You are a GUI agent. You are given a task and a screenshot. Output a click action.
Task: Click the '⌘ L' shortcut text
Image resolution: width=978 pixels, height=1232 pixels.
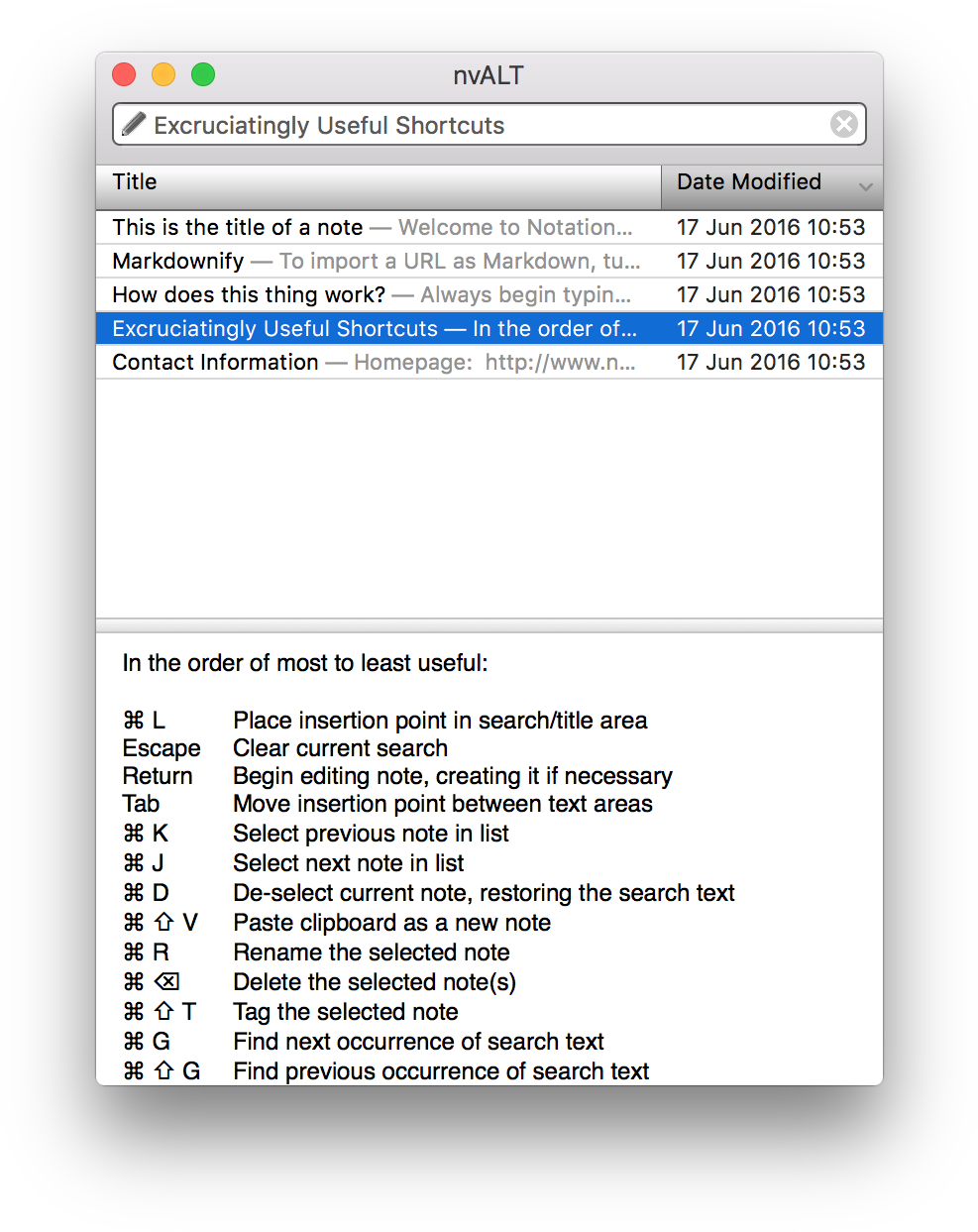[144, 721]
